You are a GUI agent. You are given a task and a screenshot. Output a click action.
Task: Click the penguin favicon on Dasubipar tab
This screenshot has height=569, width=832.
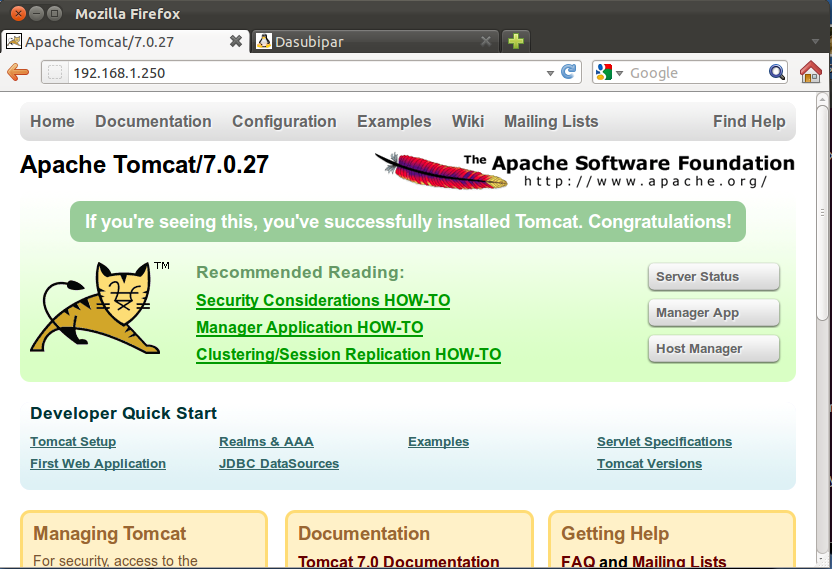click(x=264, y=41)
